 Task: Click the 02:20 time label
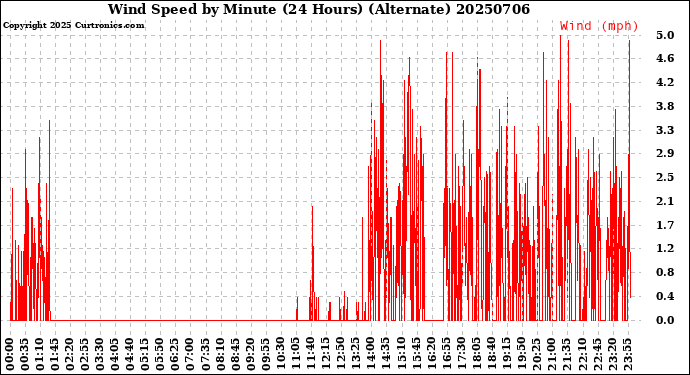tap(70, 355)
